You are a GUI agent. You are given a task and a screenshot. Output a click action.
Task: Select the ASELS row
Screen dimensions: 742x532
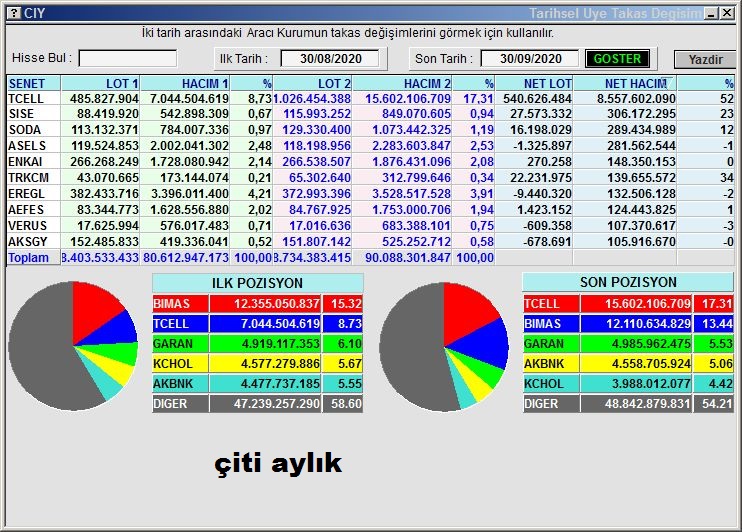(371, 146)
